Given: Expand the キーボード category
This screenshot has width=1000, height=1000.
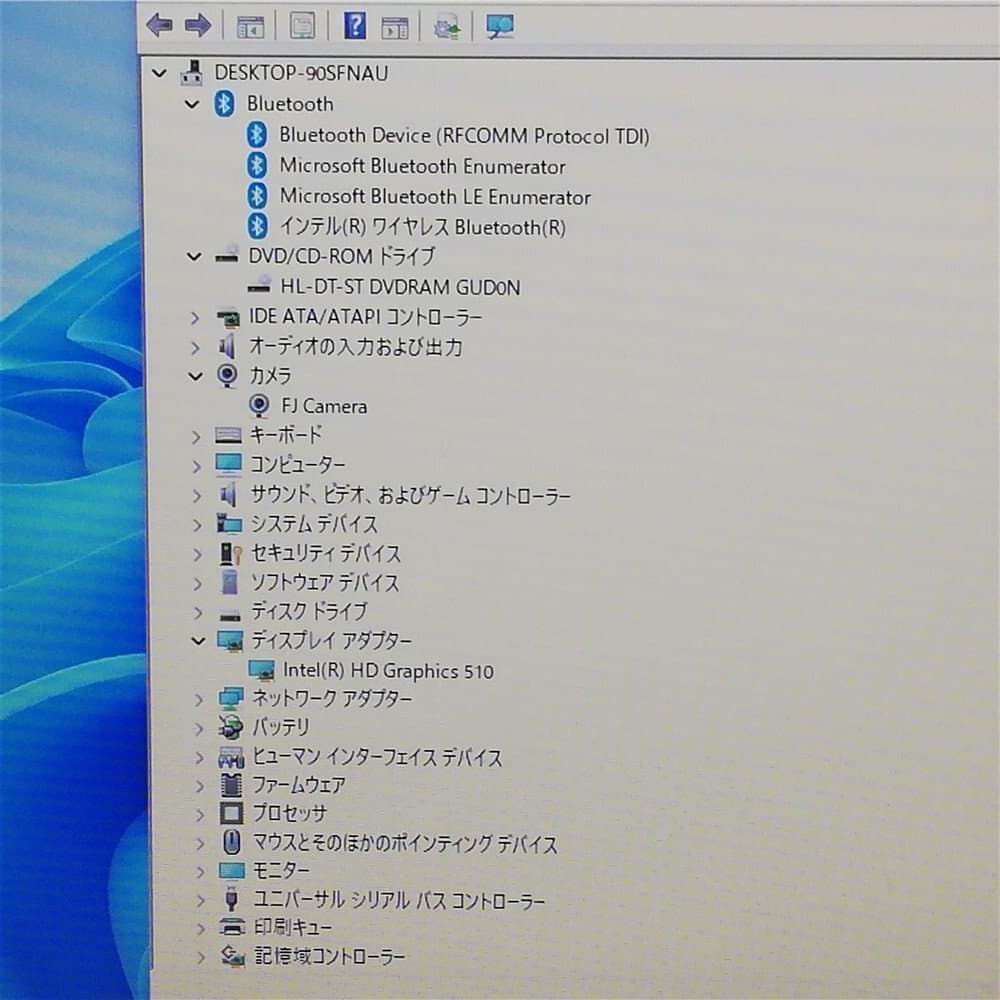Looking at the screenshot, I should [x=196, y=437].
